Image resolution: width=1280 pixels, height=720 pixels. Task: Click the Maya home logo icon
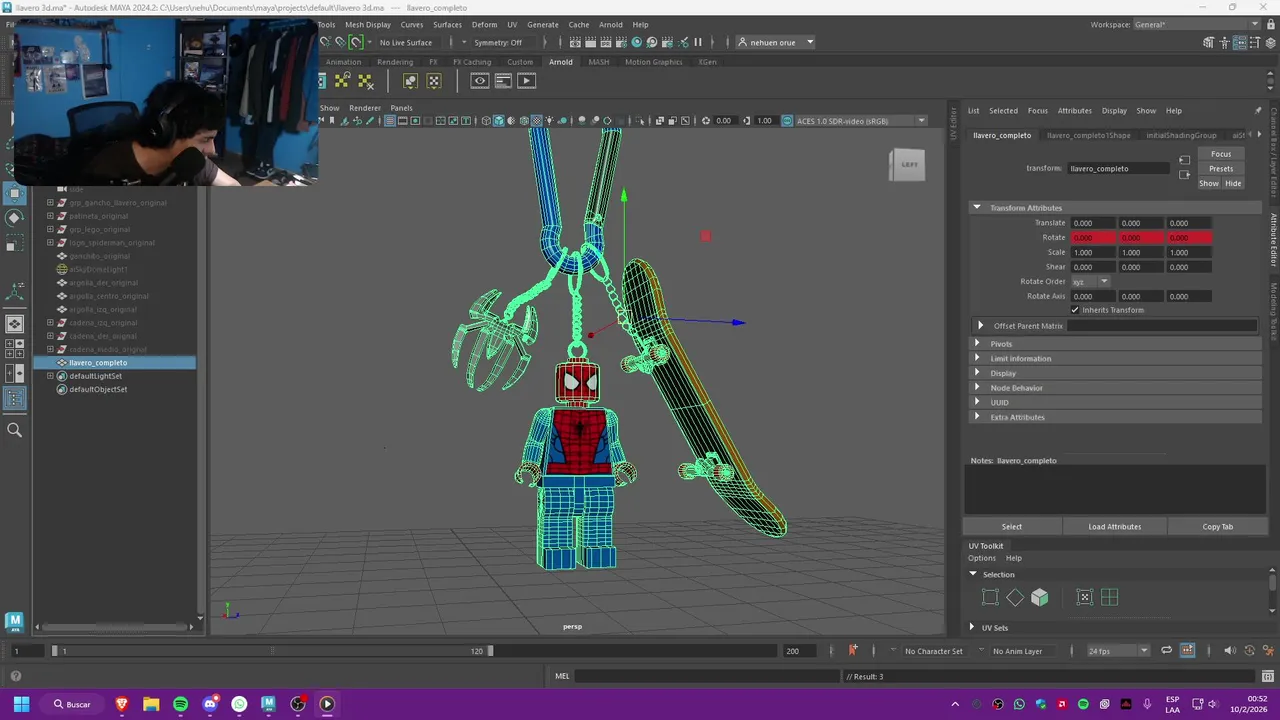14,622
